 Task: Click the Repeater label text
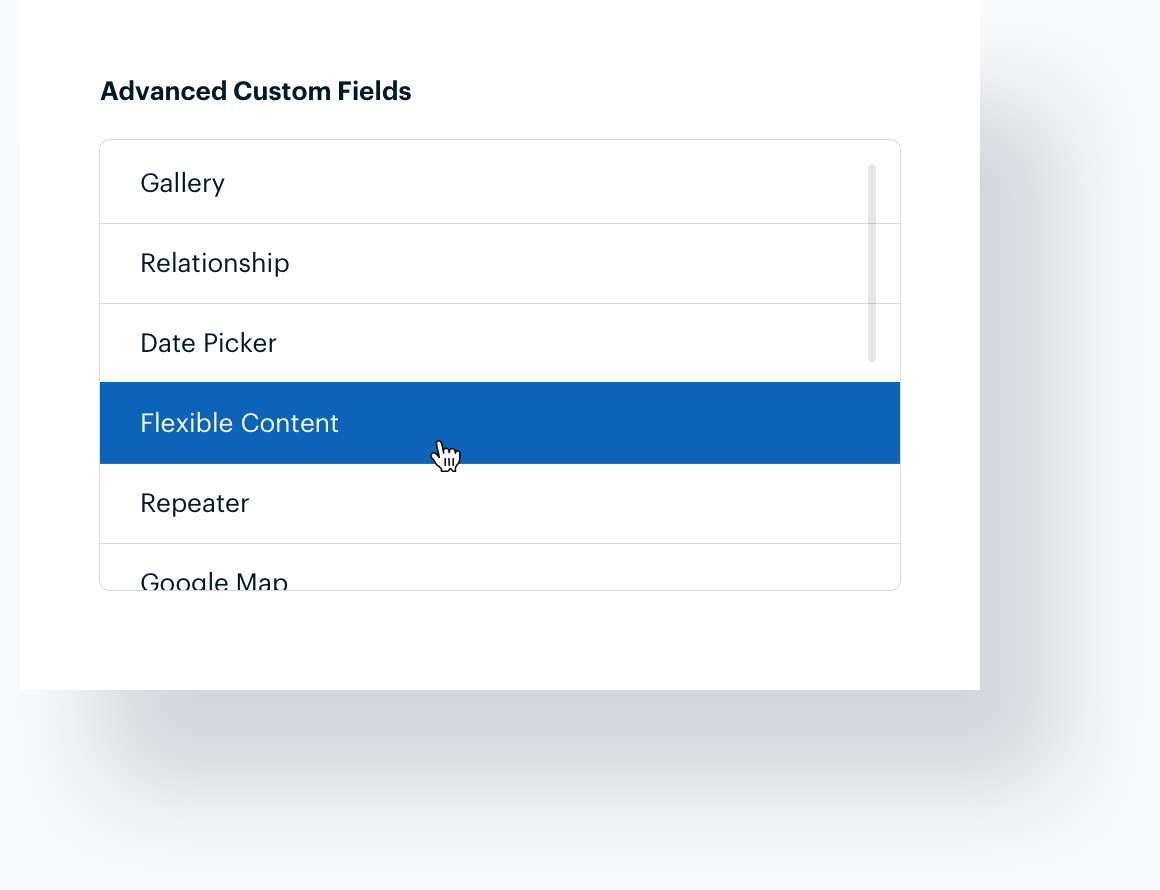pyautogui.click(x=195, y=503)
